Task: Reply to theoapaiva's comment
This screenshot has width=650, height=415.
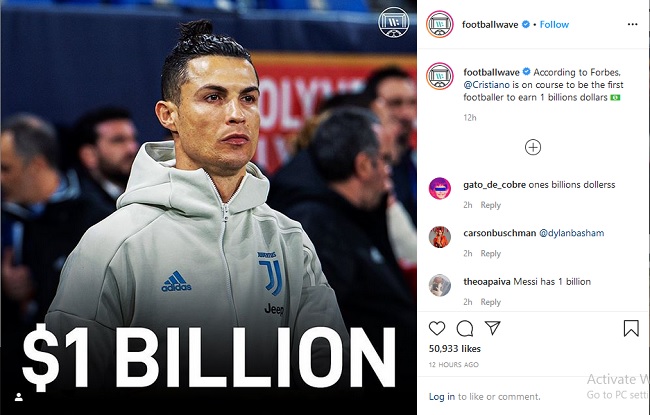Action: 490,302
